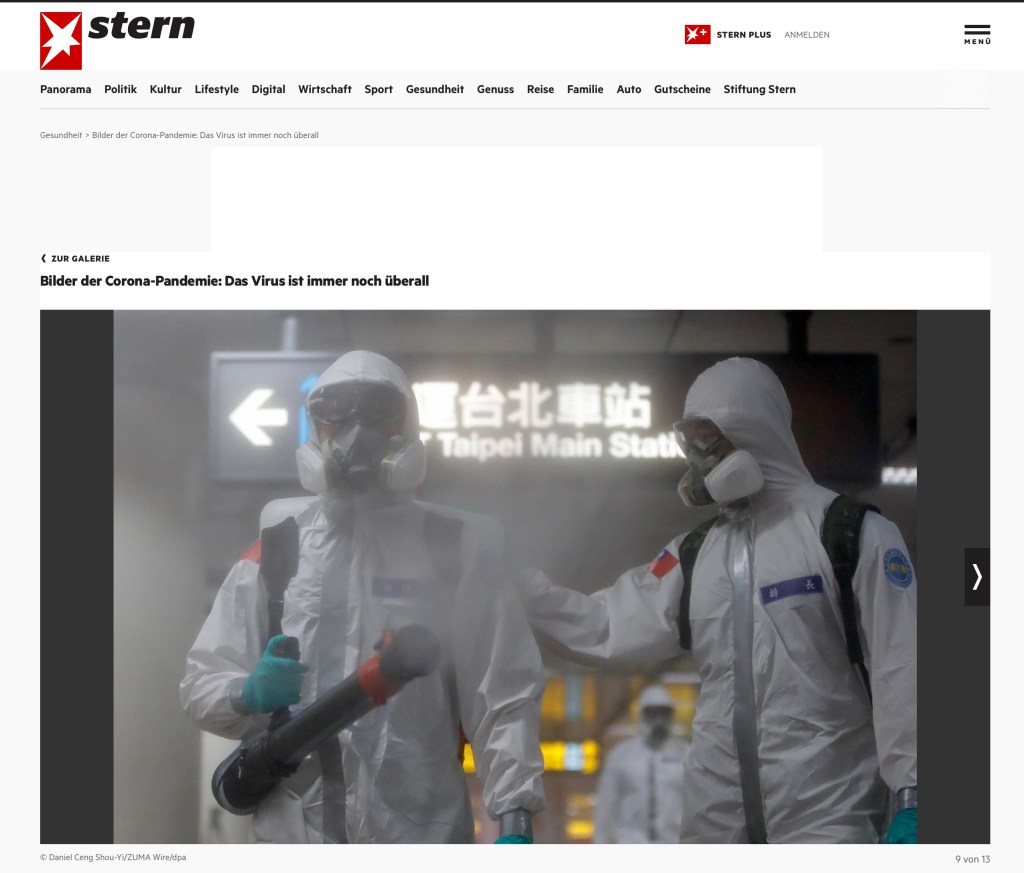1024x873 pixels.
Task: Go to Wirtschaft section
Action: click(324, 90)
